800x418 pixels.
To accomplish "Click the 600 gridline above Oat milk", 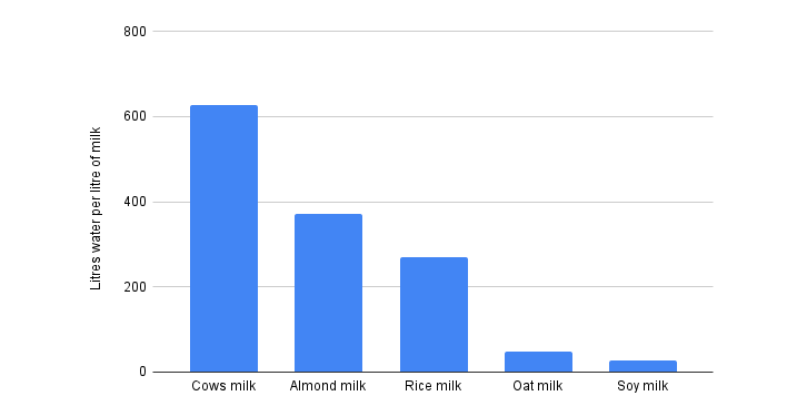I will pyautogui.click(x=538, y=117).
